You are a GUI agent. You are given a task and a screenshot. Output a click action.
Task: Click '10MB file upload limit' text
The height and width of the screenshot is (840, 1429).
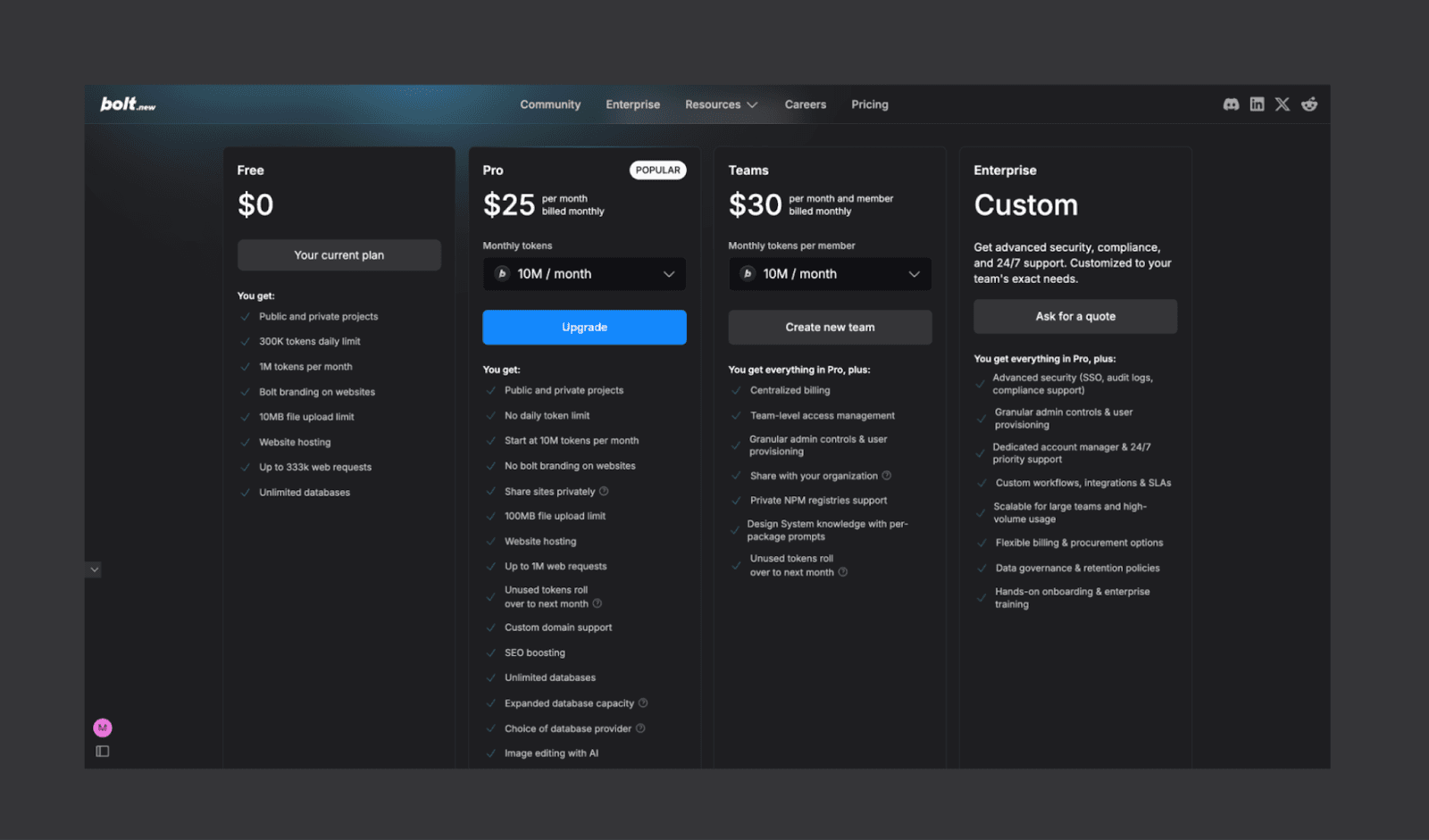(x=306, y=417)
